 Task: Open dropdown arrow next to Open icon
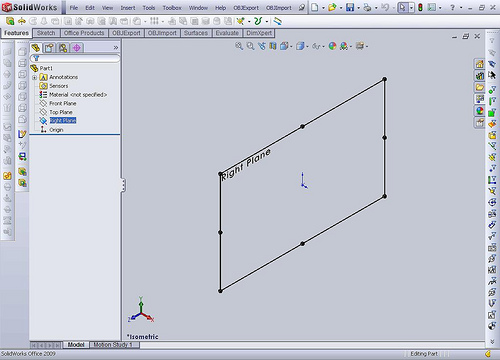pyautogui.click(x=341, y=8)
